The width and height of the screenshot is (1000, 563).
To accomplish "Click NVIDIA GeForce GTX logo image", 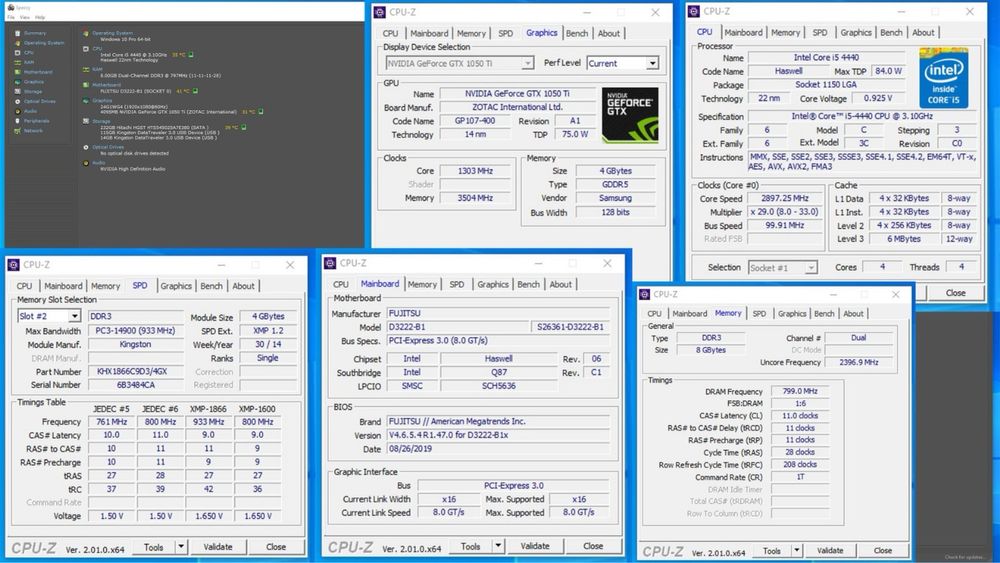I will [x=630, y=115].
